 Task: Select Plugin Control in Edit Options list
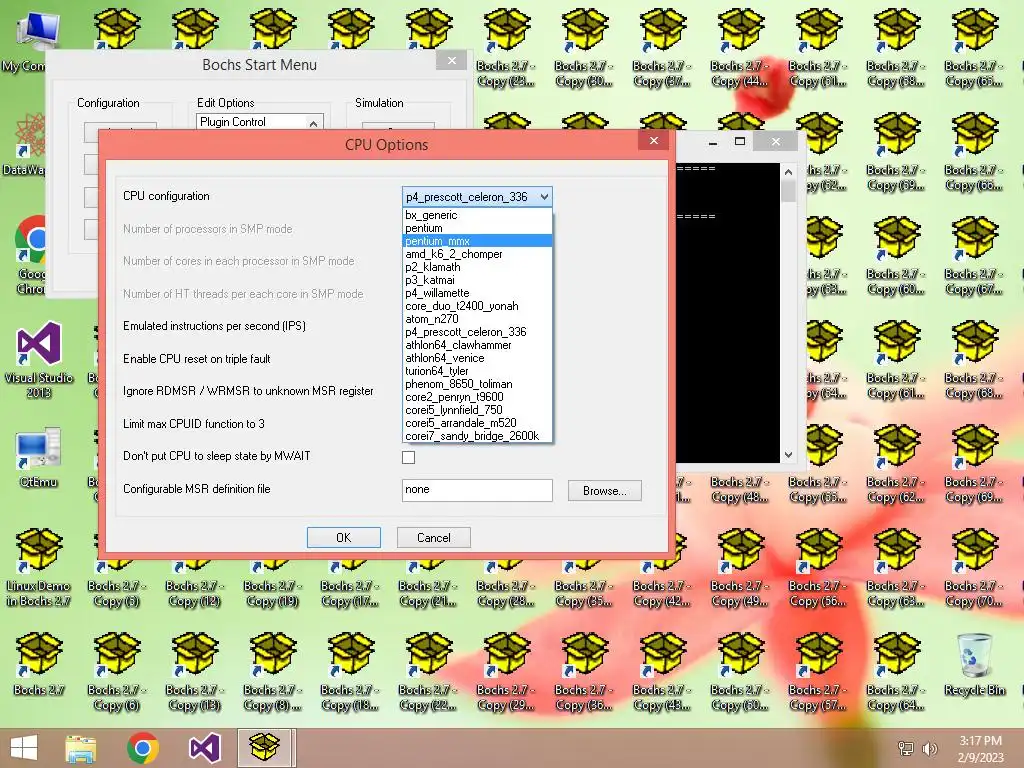251,122
